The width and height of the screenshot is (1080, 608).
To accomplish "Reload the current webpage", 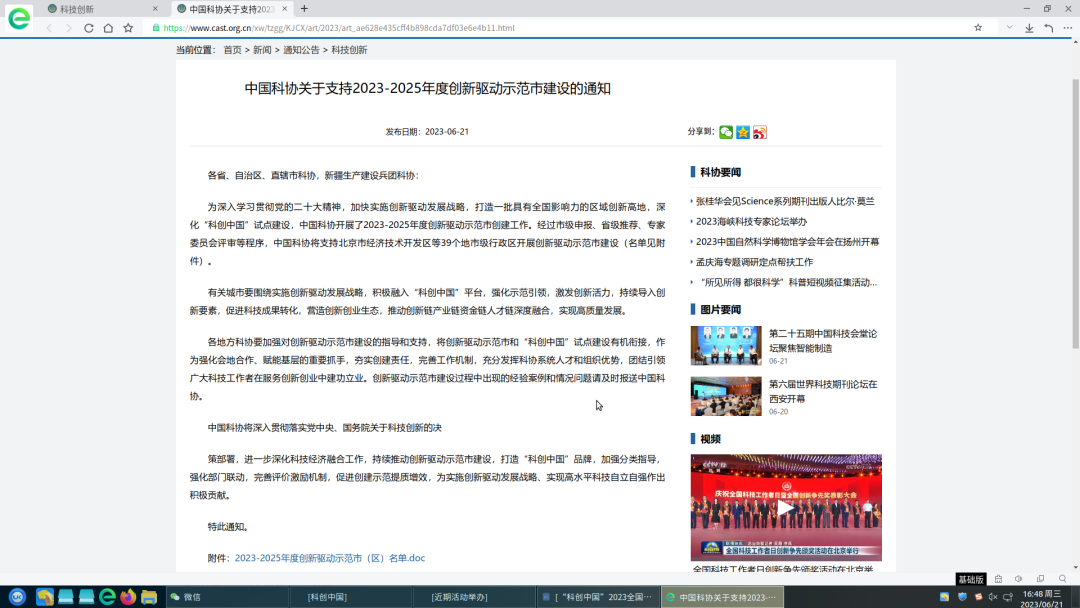I will (88, 28).
